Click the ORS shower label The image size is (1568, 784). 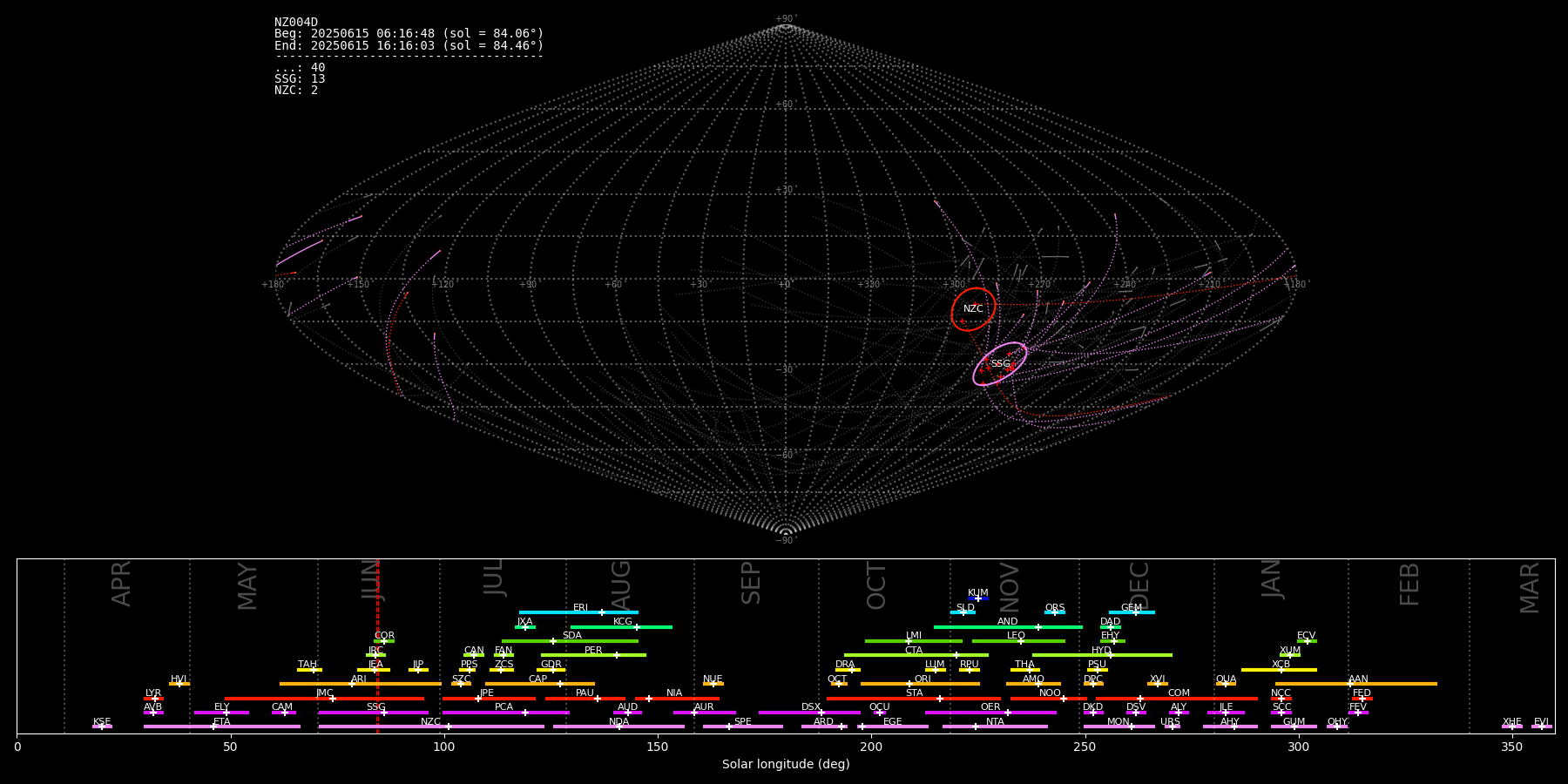pos(1055,608)
